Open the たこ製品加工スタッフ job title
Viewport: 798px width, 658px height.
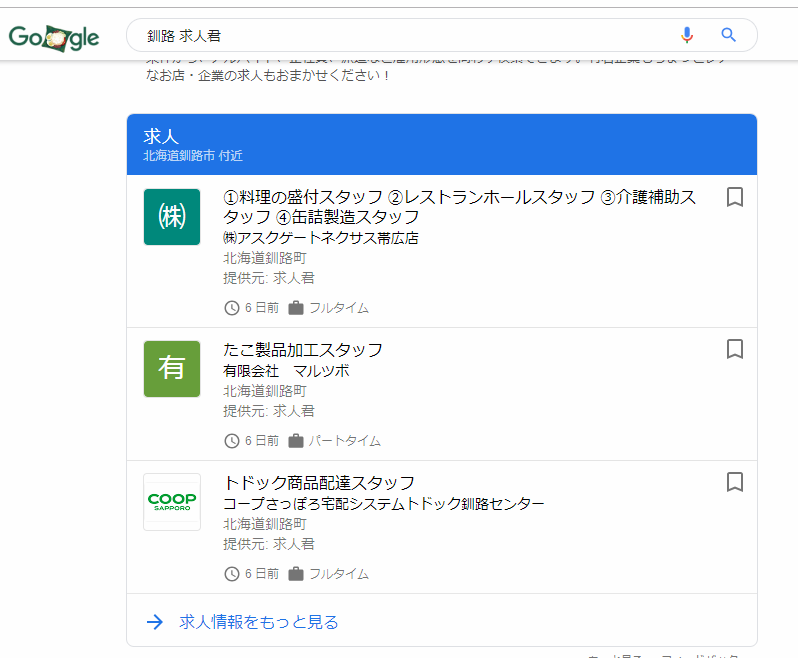coord(303,350)
